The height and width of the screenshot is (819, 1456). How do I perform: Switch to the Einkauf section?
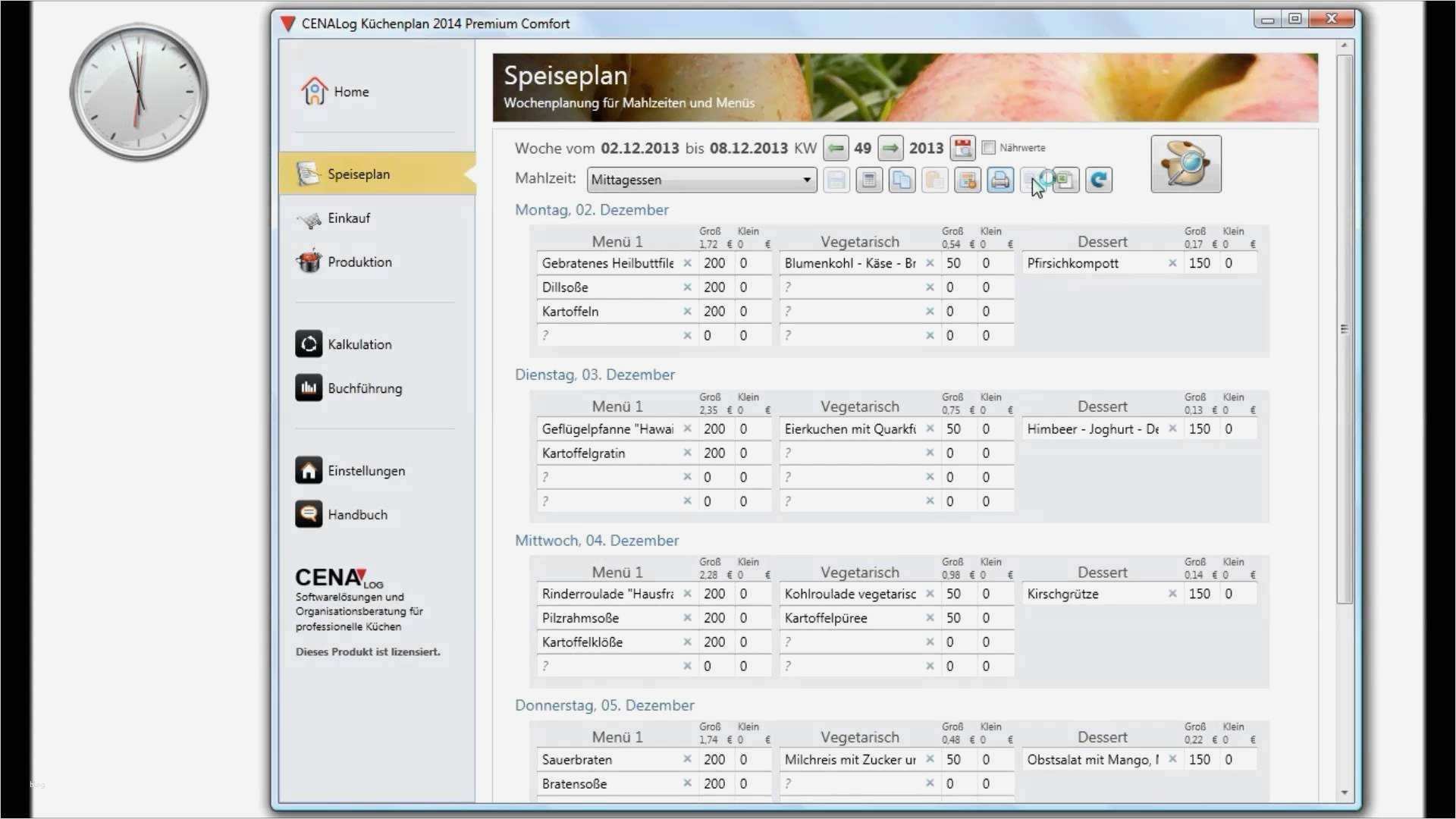349,218
